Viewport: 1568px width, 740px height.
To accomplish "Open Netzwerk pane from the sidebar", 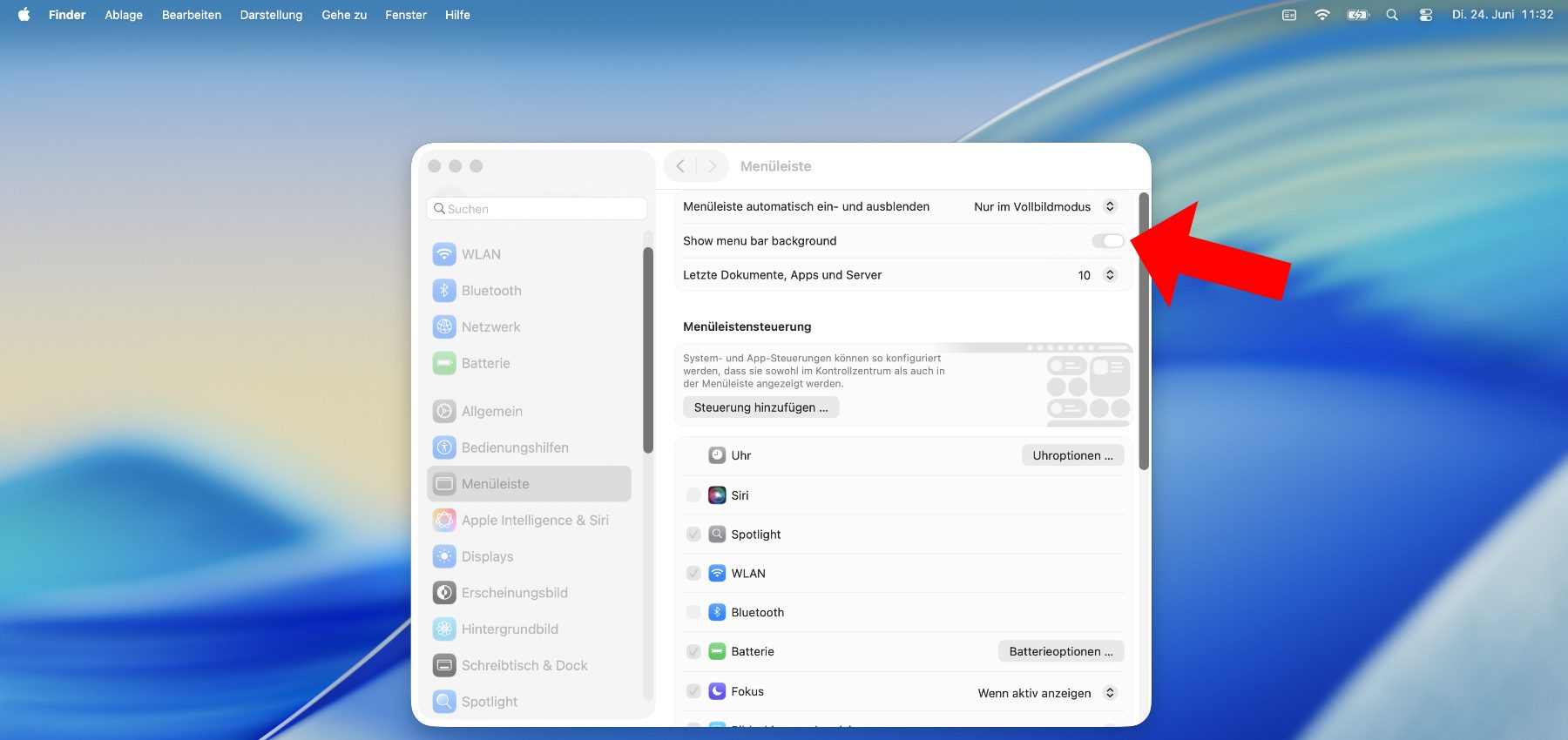I will click(x=490, y=327).
